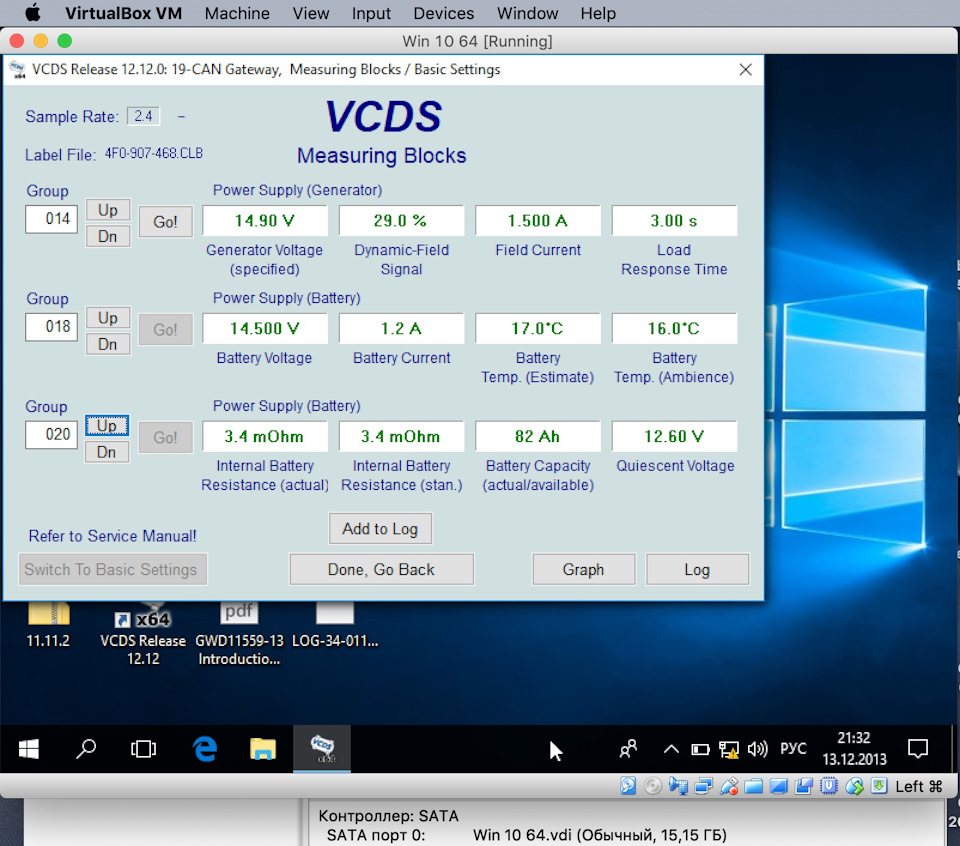Viewport: 960px width, 846px height.
Task: Click the VCDS app icon on taskbar
Action: pos(322,748)
